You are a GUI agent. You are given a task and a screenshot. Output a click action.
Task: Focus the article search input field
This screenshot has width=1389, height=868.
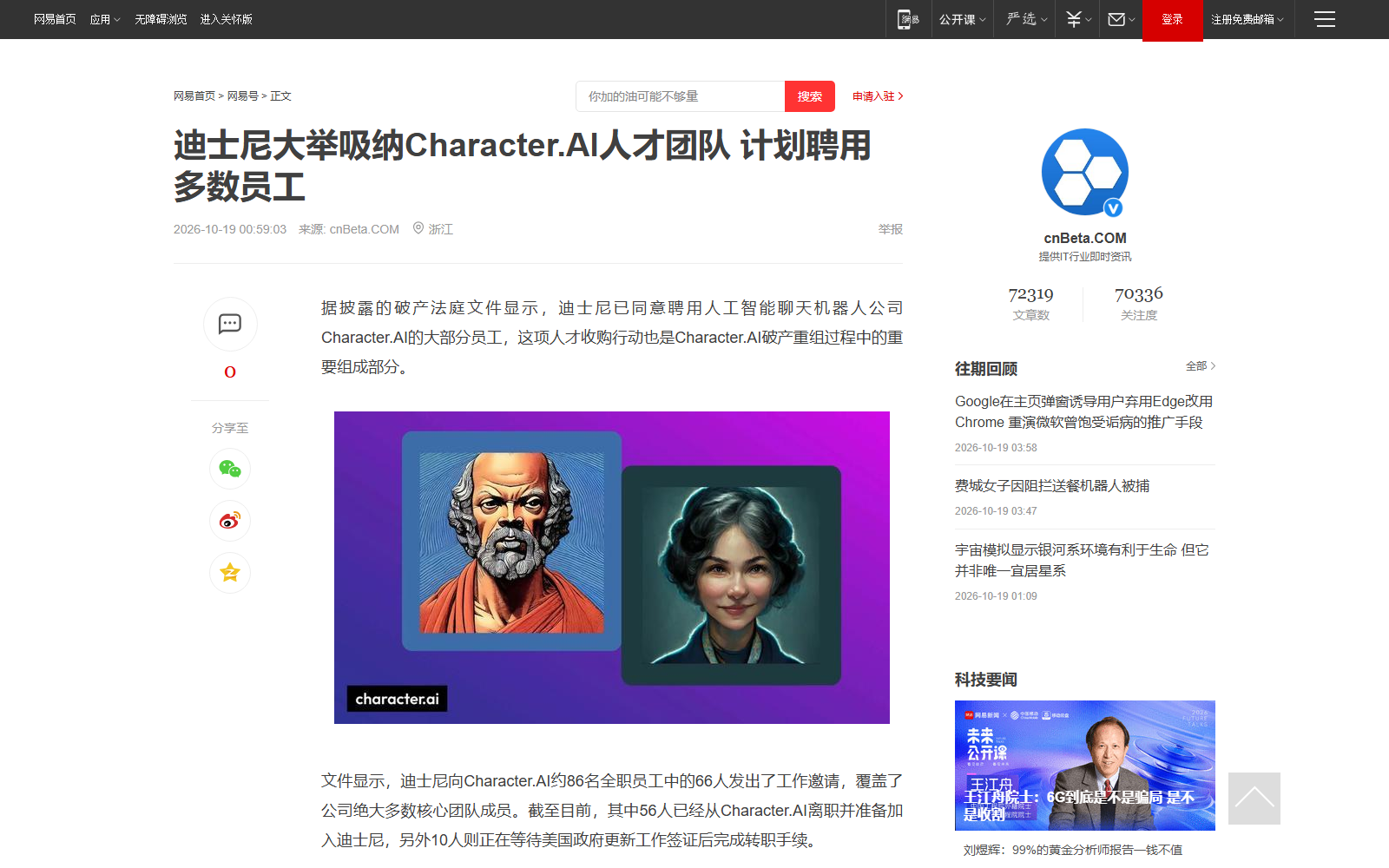(x=681, y=96)
